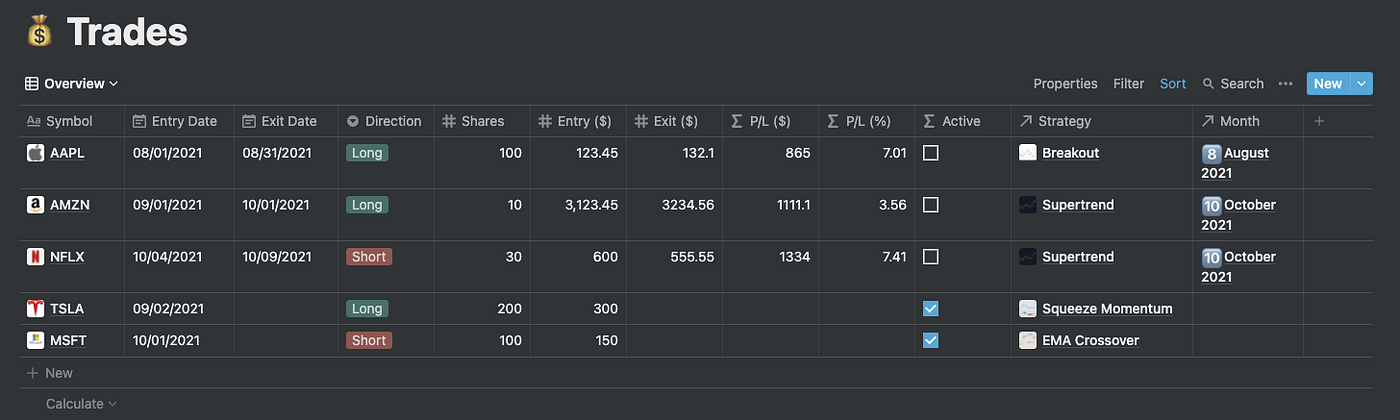Screen dimensions: 1400x420
Task: Check the Active checkbox for AAPL
Action: (931, 153)
